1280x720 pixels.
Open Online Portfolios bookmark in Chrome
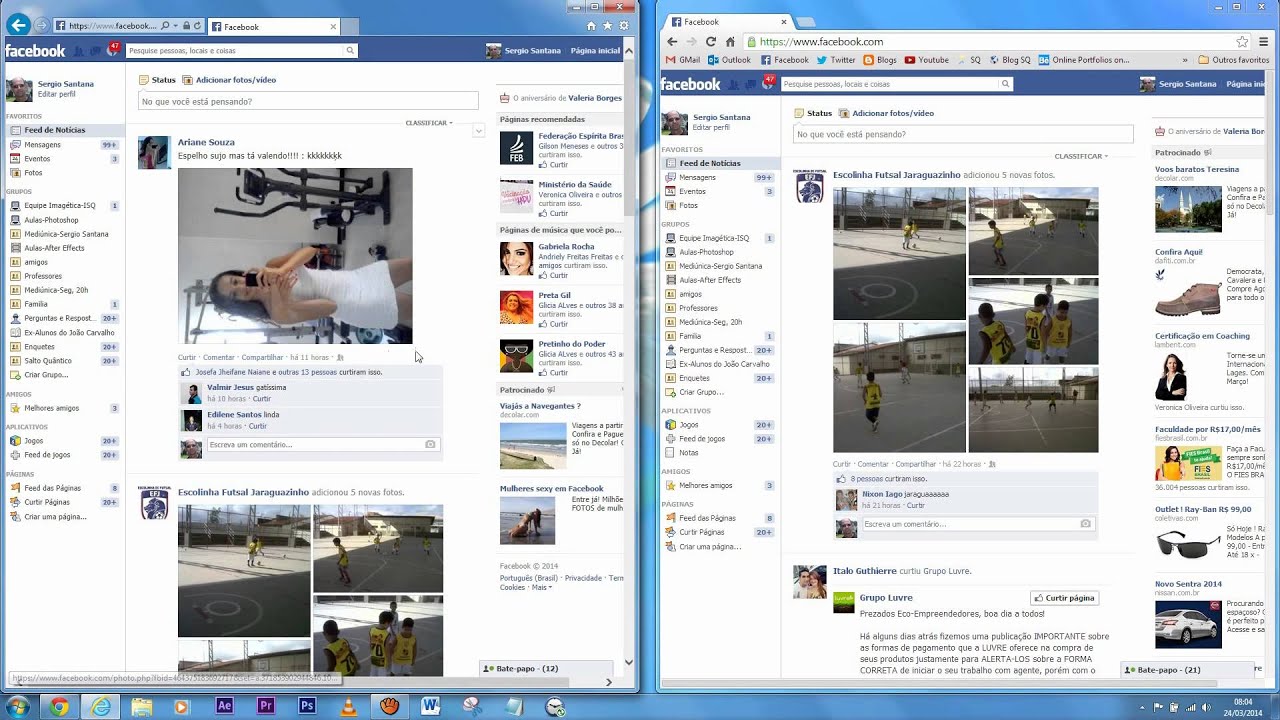(x=1083, y=60)
